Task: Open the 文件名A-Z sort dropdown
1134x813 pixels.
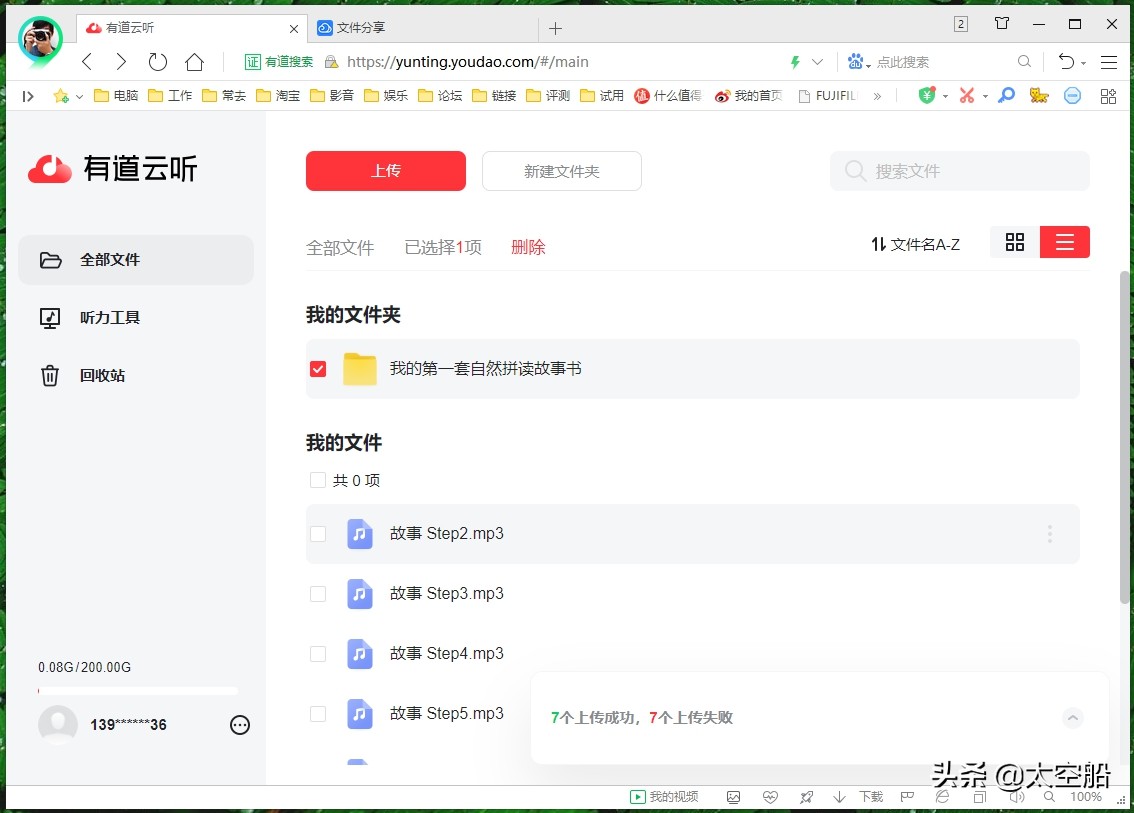Action: pyautogui.click(x=915, y=243)
